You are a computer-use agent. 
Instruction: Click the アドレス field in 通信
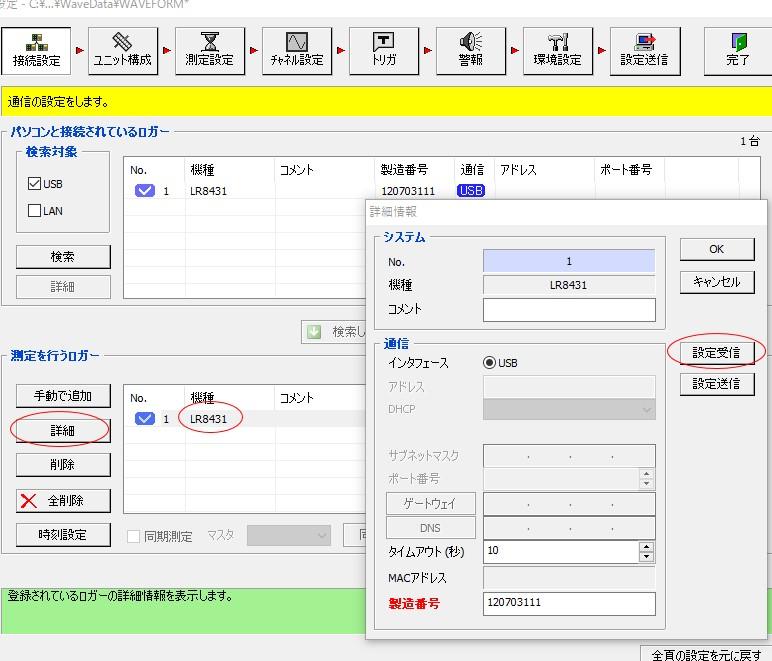(569, 386)
